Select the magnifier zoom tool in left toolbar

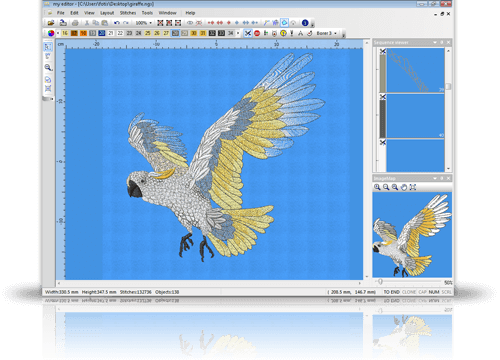[x=48, y=68]
